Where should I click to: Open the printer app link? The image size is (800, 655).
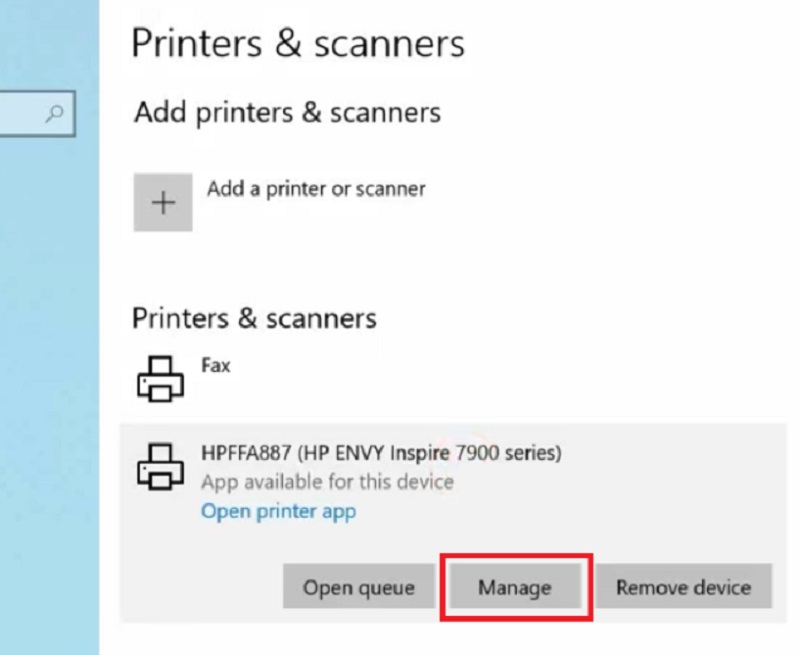[x=278, y=511]
